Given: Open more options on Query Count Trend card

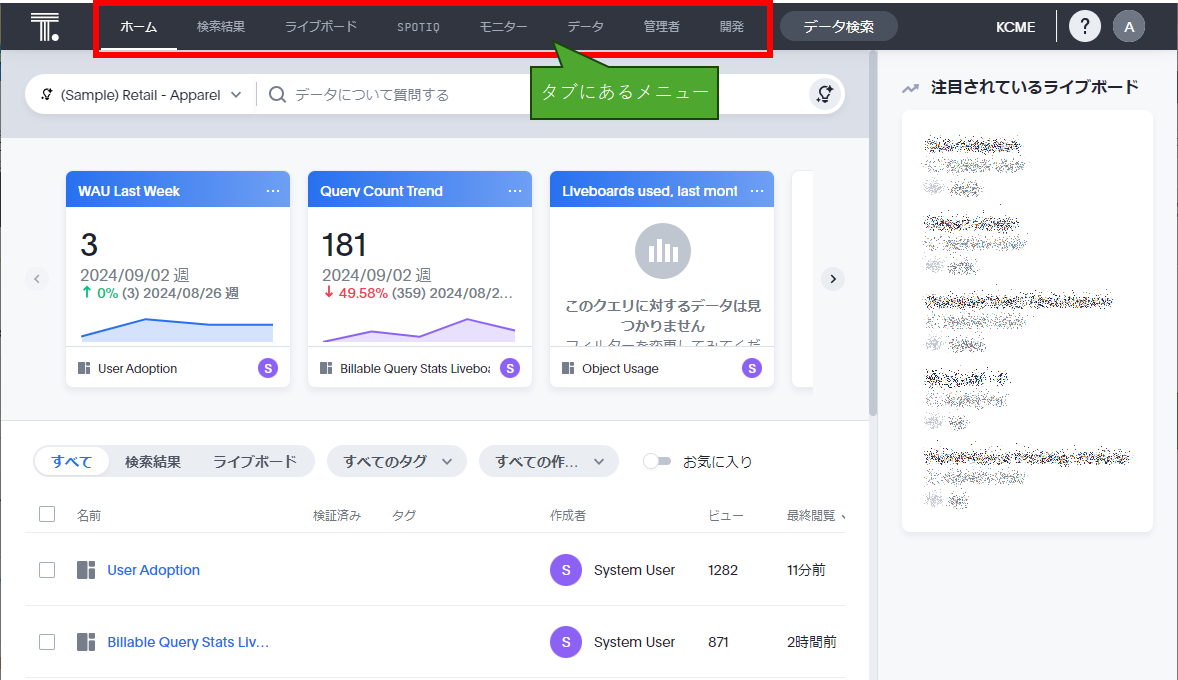Looking at the screenshot, I should (x=515, y=191).
